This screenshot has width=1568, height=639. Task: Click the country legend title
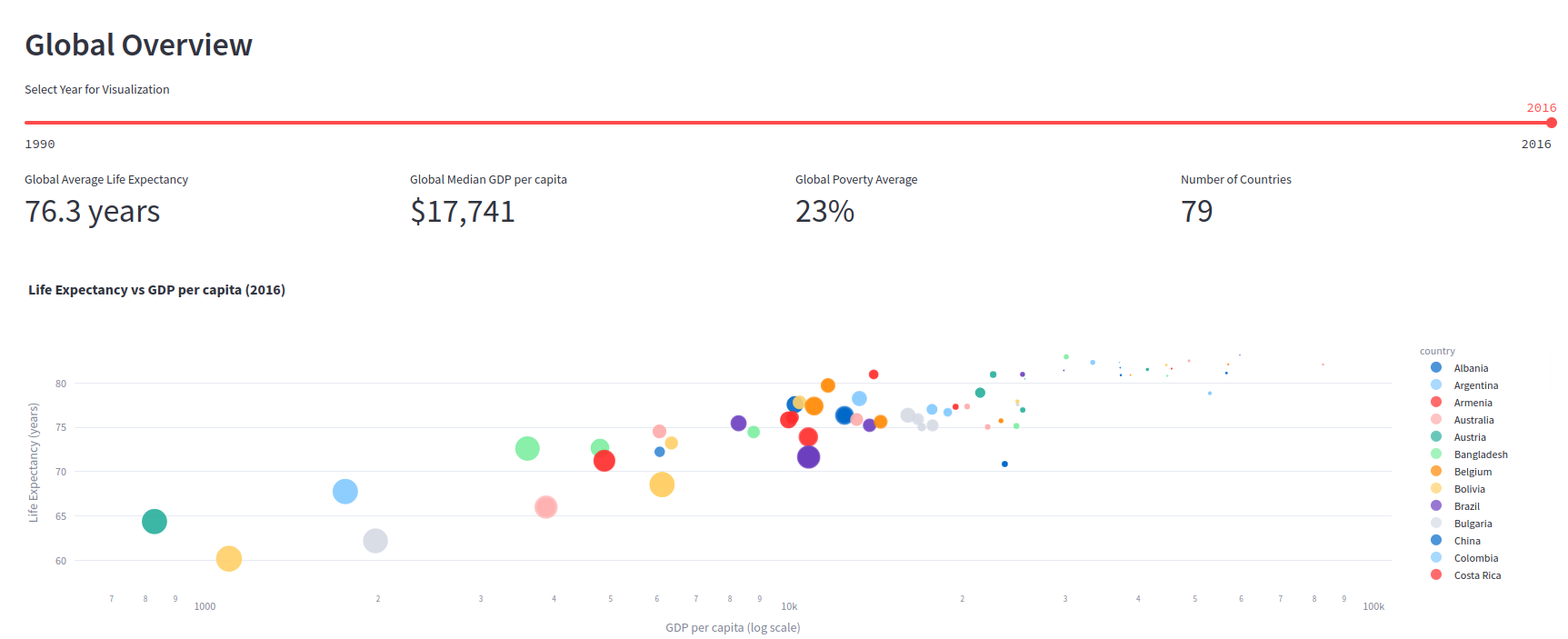(1437, 351)
